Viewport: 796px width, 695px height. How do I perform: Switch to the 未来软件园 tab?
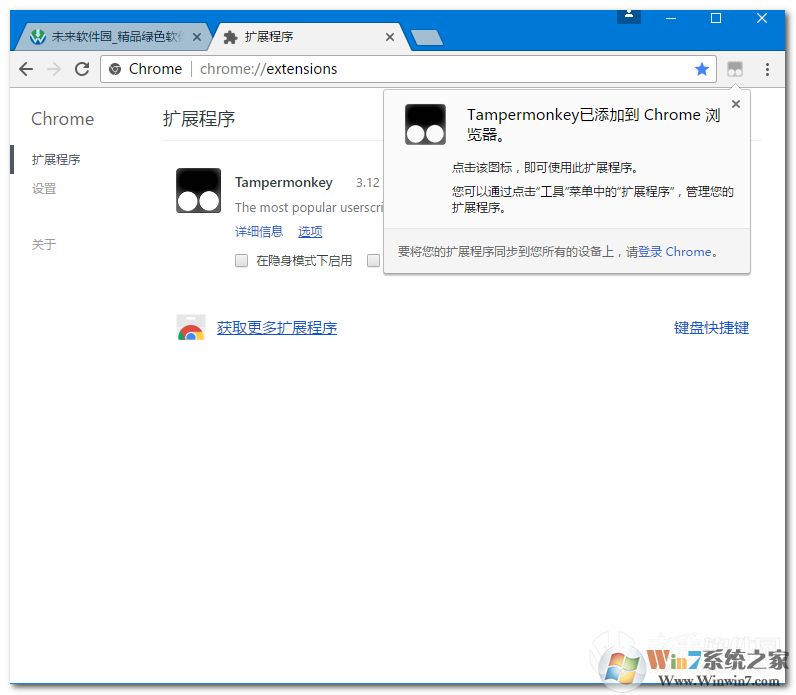[x=110, y=37]
